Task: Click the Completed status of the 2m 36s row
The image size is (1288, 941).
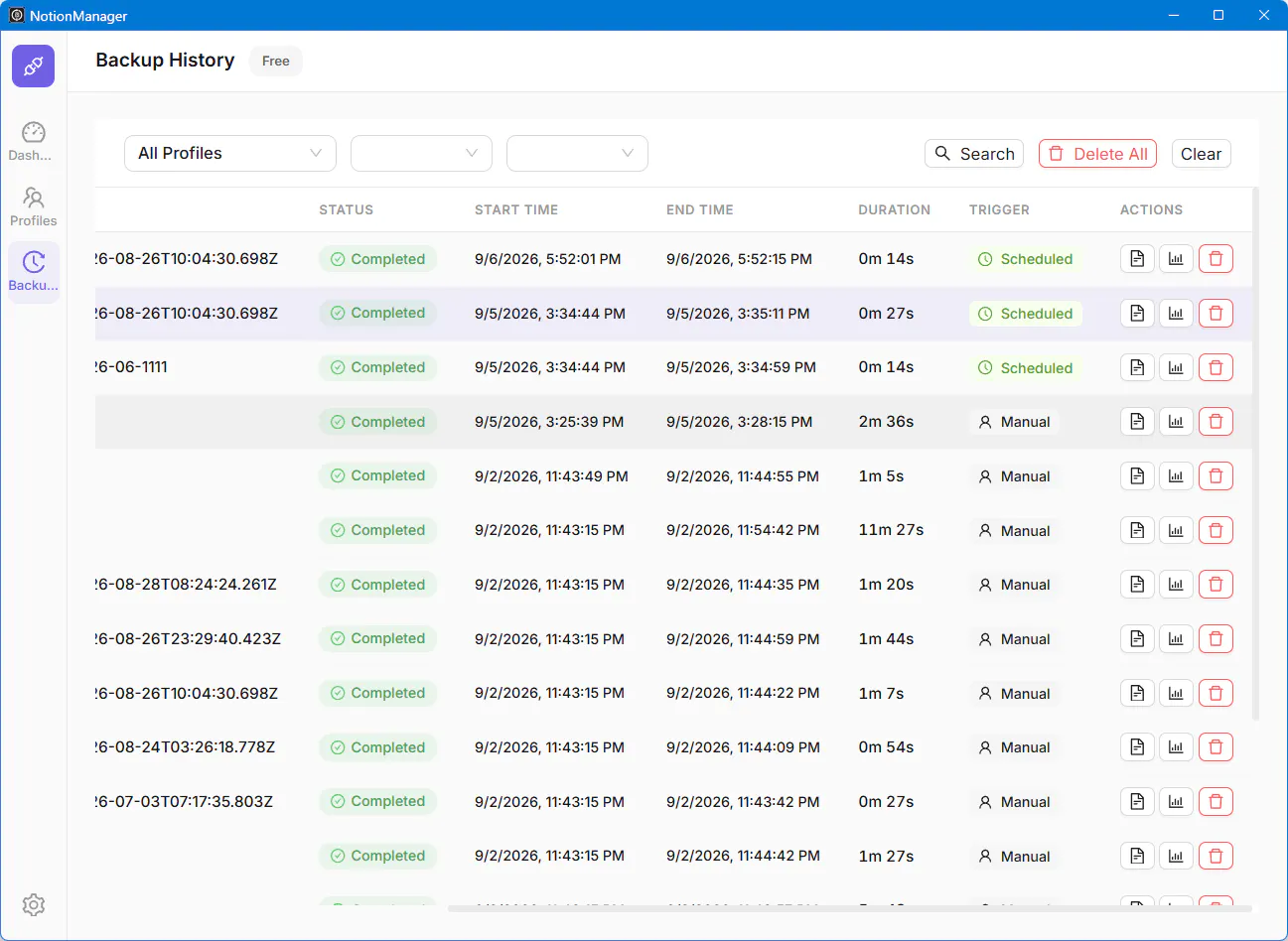Action: coord(377,422)
